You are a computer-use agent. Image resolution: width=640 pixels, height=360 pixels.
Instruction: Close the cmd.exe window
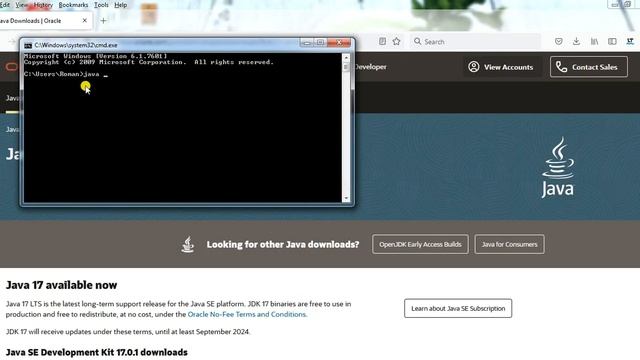point(339,42)
